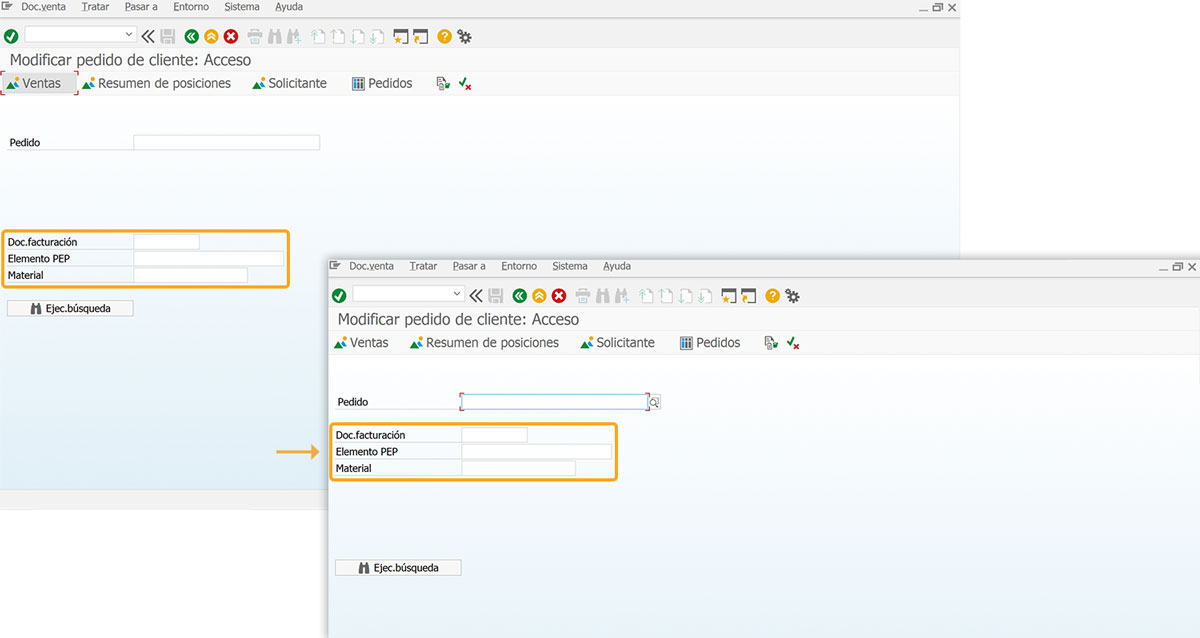This screenshot has height=638, width=1200.
Task: Click Find Next binoculars icon in back window
Action: click(x=294, y=37)
